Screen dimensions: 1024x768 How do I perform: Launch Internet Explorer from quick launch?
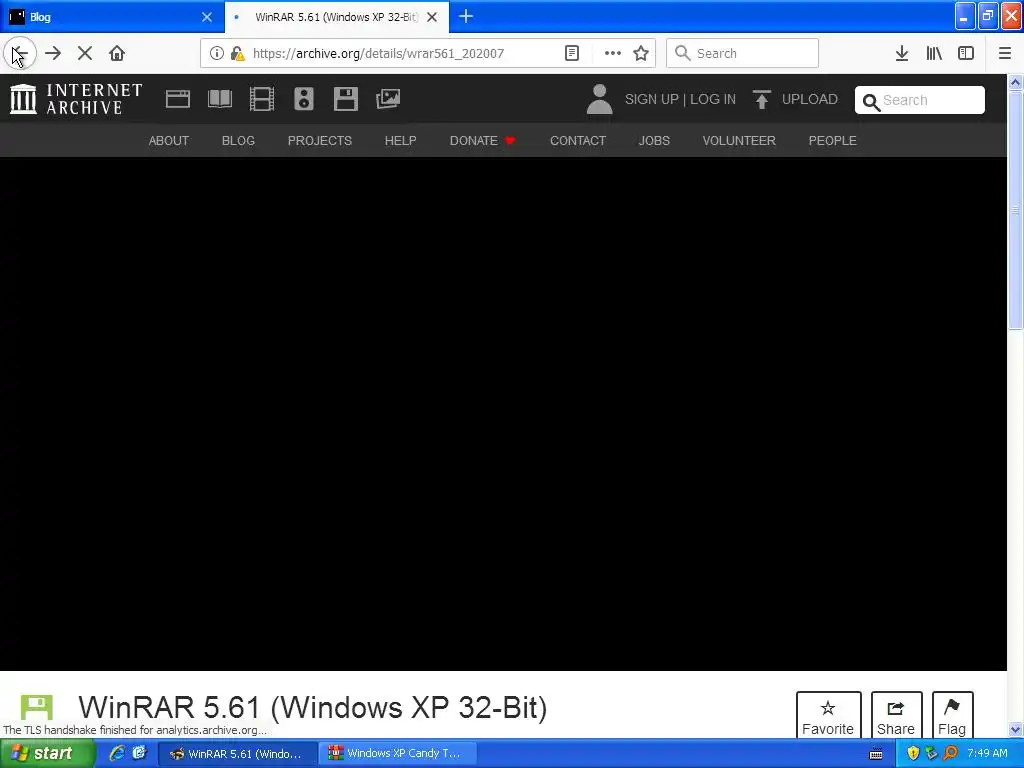tap(117, 753)
